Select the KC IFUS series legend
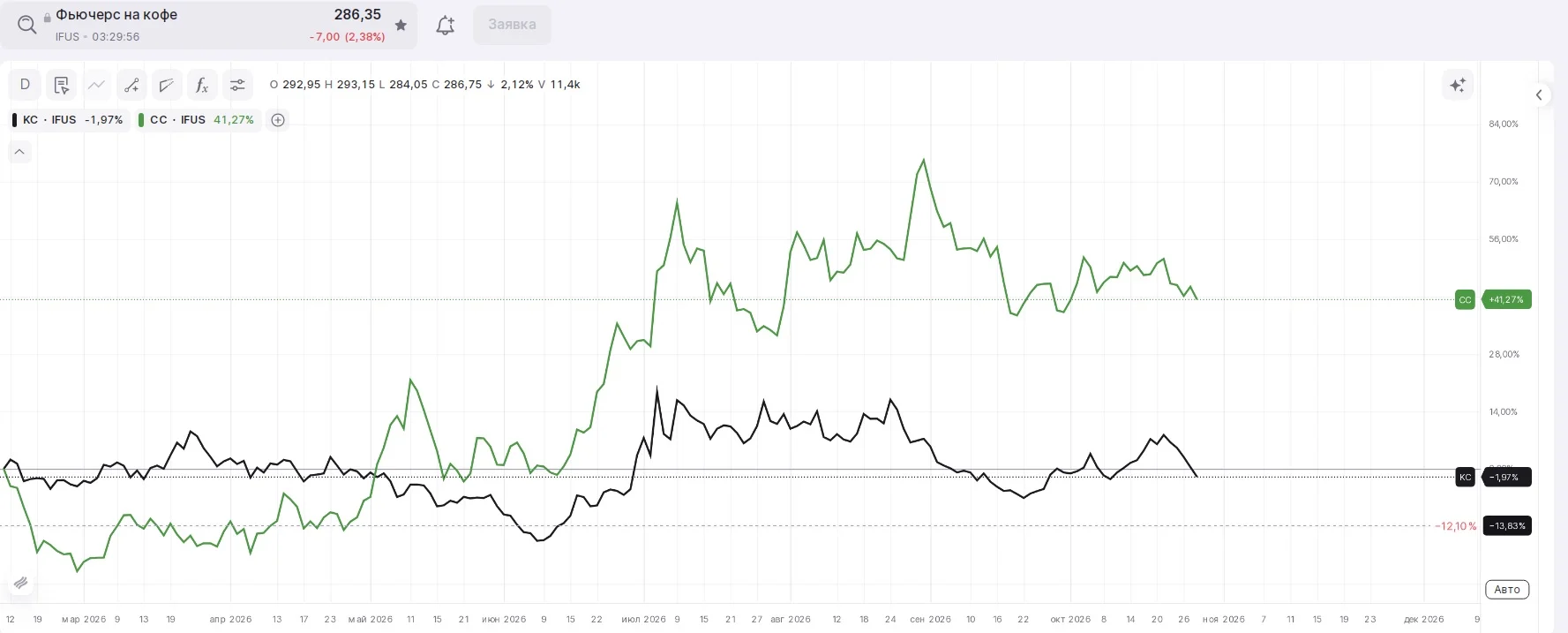 [x=68, y=120]
